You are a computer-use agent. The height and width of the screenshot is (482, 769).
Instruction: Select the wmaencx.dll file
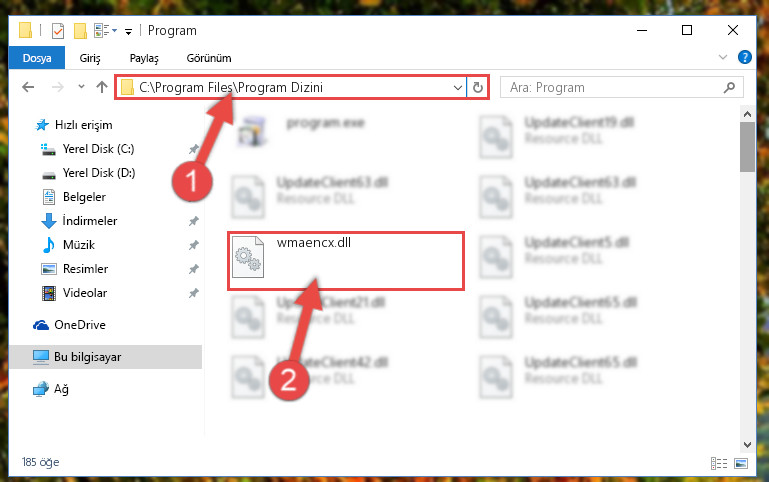click(346, 261)
